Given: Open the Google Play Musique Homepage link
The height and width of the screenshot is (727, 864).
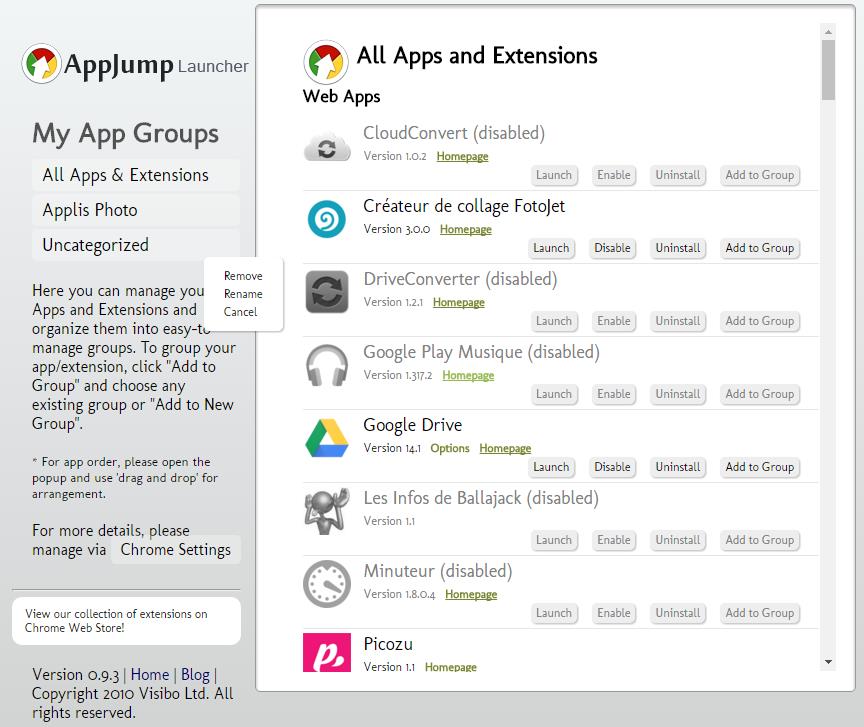Looking at the screenshot, I should point(468,375).
